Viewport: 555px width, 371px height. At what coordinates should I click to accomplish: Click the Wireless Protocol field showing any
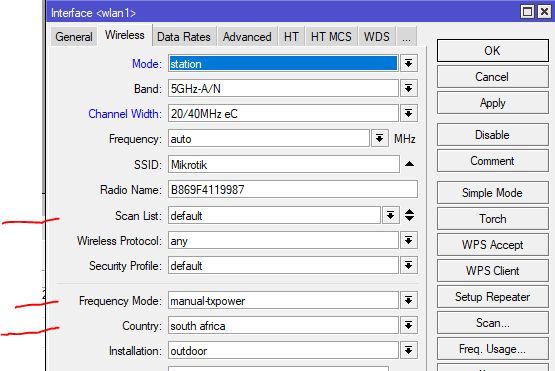tap(283, 241)
